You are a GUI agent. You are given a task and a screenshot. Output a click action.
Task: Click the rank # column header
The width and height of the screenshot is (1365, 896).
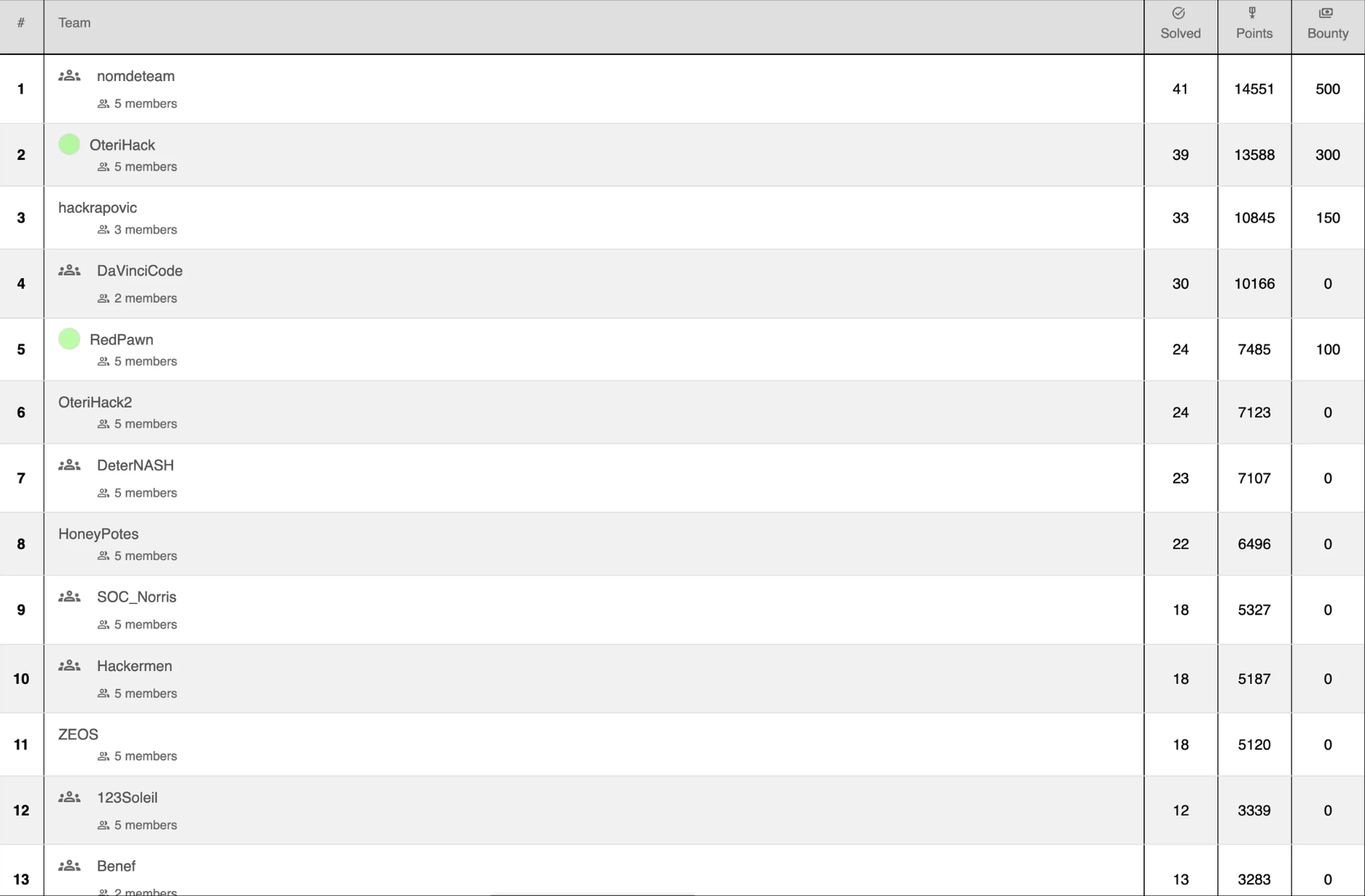click(21, 23)
